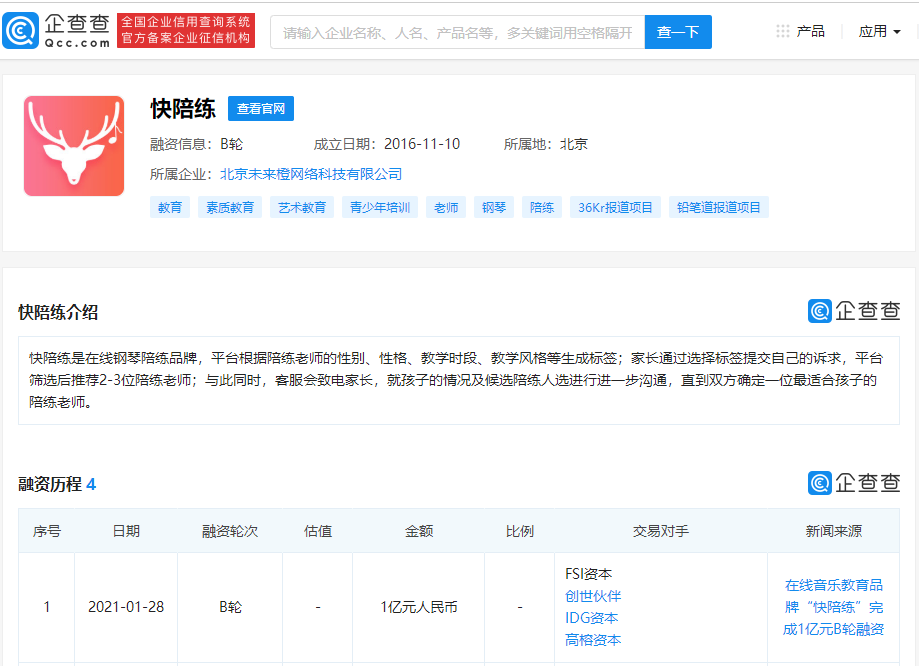
Task: Select the 铅笔道报道项目 tag
Action: pyautogui.click(x=719, y=208)
